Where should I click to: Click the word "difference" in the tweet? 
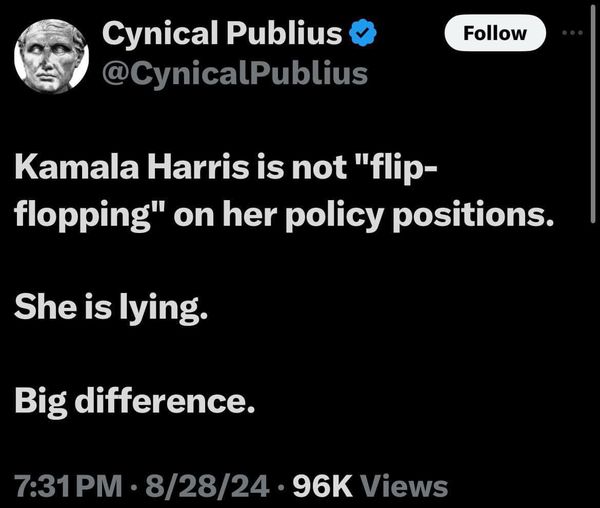click(x=160, y=400)
